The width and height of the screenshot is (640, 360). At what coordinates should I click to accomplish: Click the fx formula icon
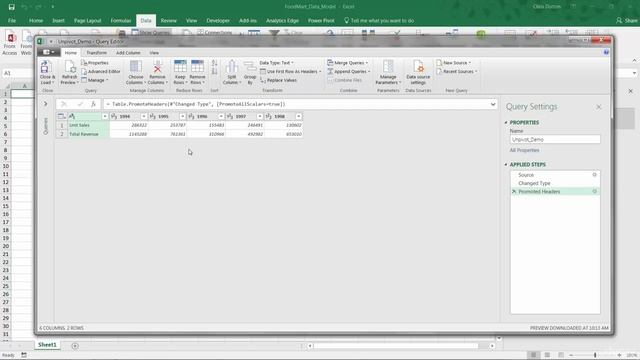93,104
